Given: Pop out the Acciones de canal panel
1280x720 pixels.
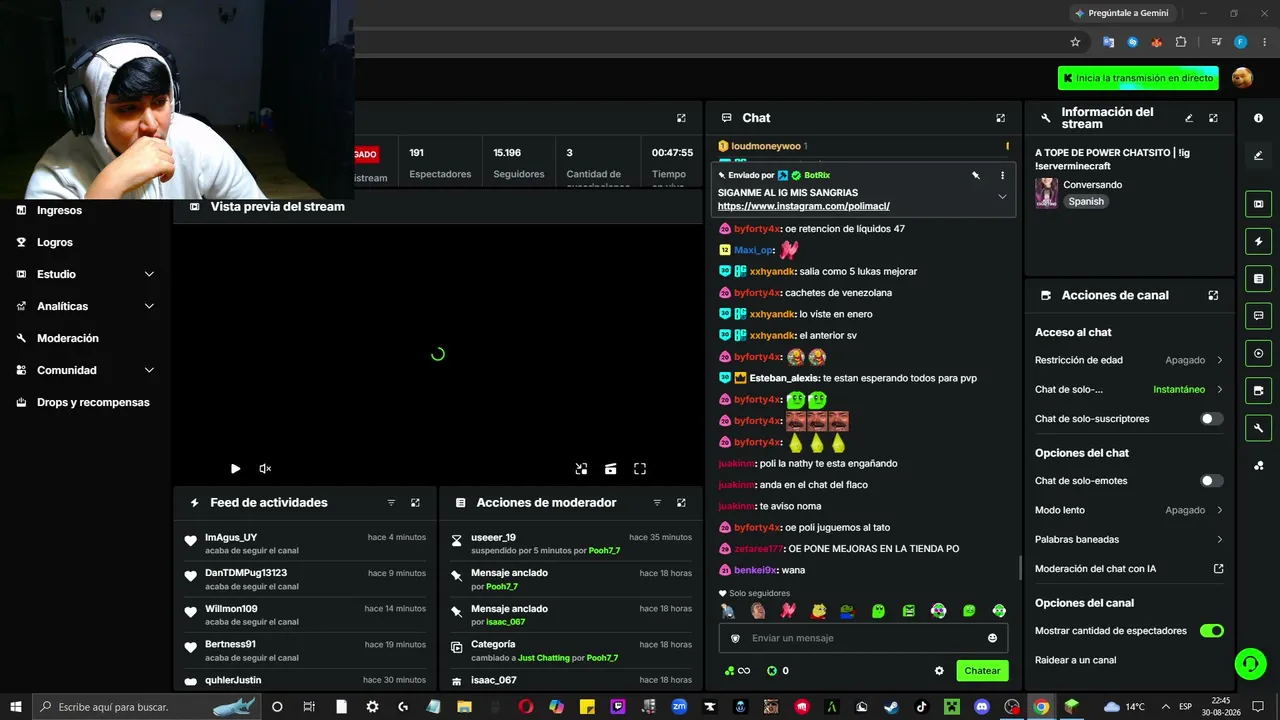Looking at the screenshot, I should 1213,295.
